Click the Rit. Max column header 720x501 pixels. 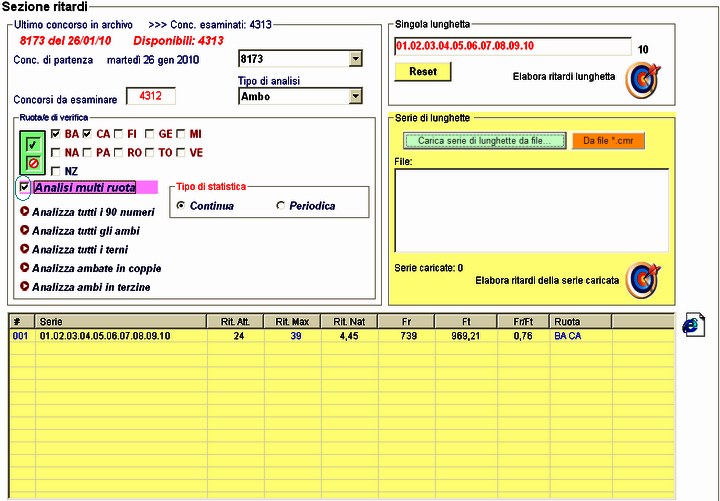pos(292,321)
